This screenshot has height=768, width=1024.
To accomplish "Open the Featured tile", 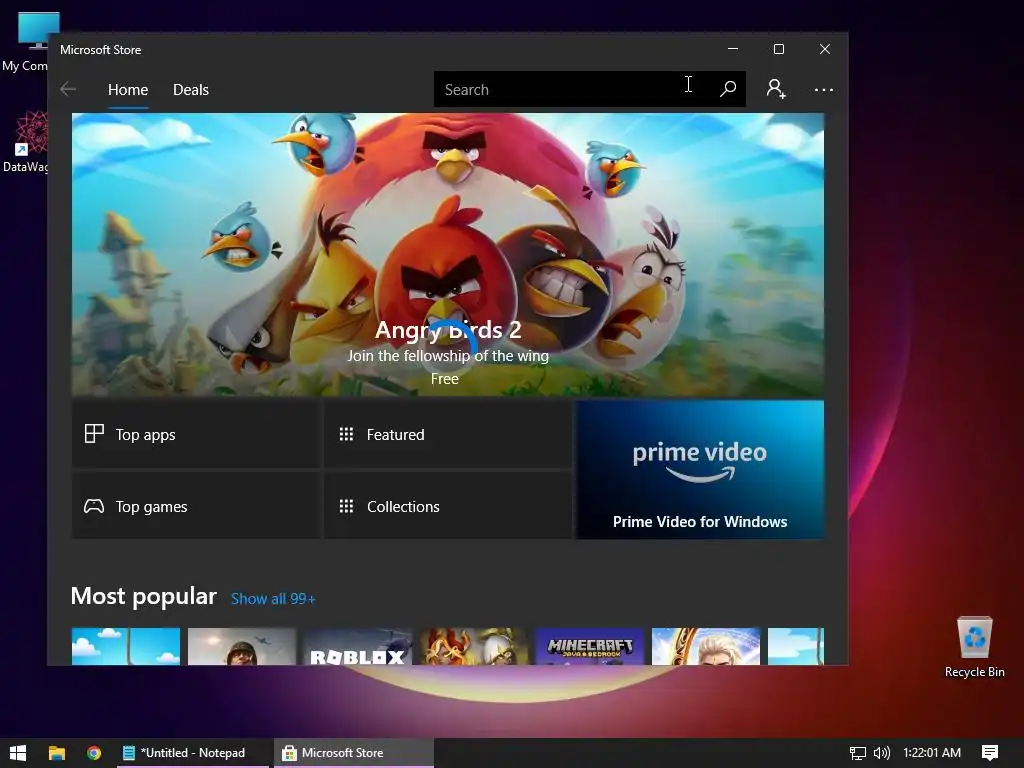I will (x=448, y=434).
